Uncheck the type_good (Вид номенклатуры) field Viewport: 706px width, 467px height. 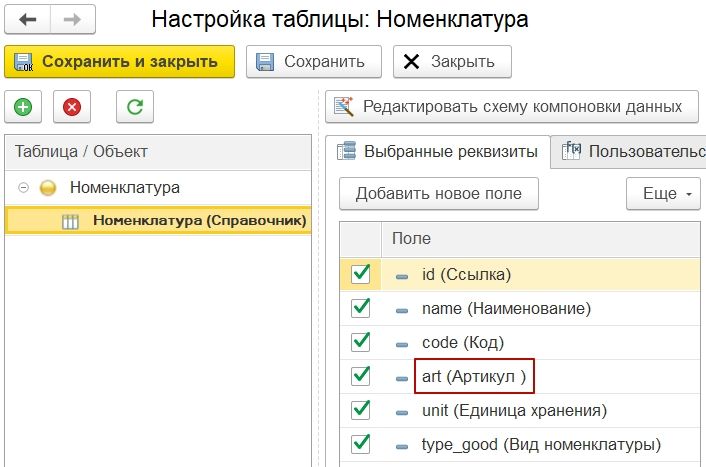point(361,444)
